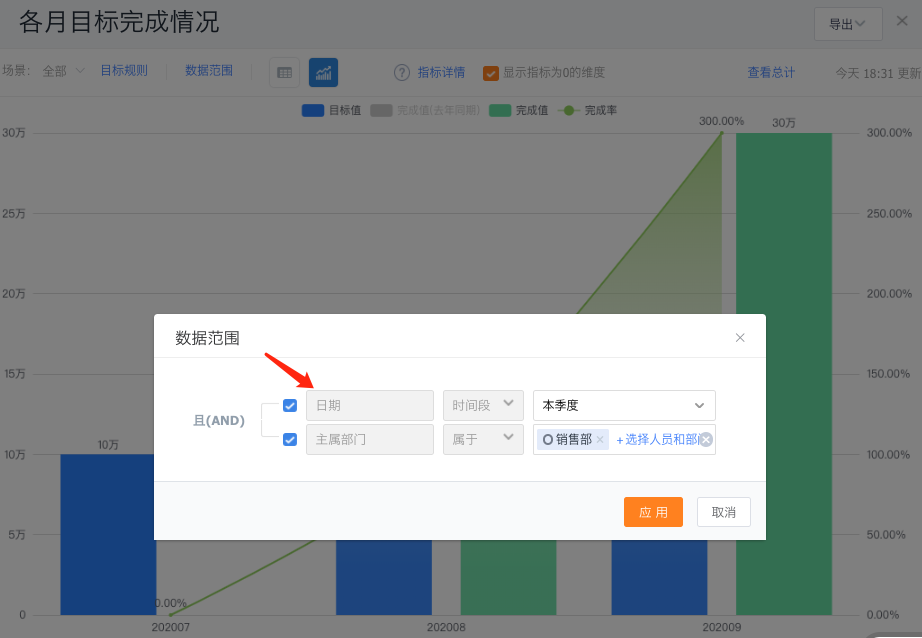This screenshot has width=922, height=638.
Task: Click the blue 目标值 legend swatch
Action: [313, 110]
